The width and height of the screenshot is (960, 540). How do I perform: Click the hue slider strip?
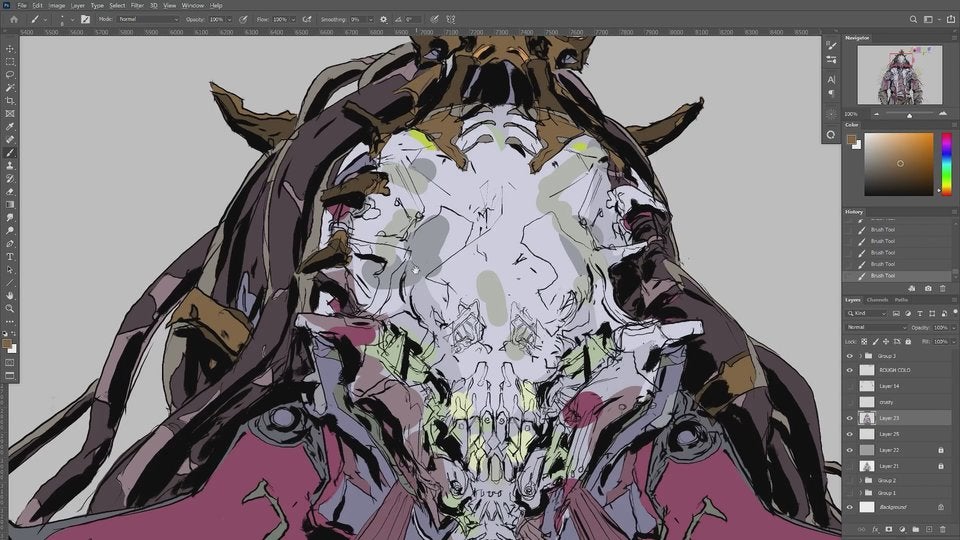tap(946, 164)
